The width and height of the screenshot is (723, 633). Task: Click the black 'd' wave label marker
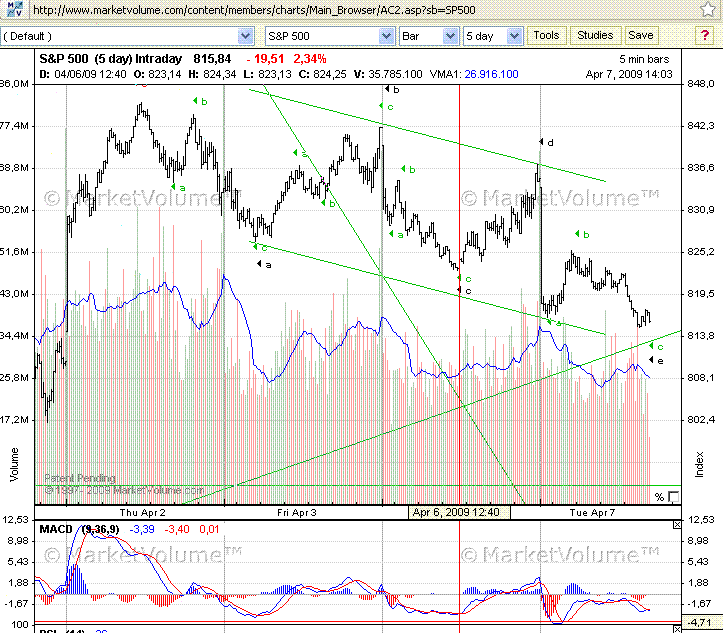pyautogui.click(x=547, y=142)
